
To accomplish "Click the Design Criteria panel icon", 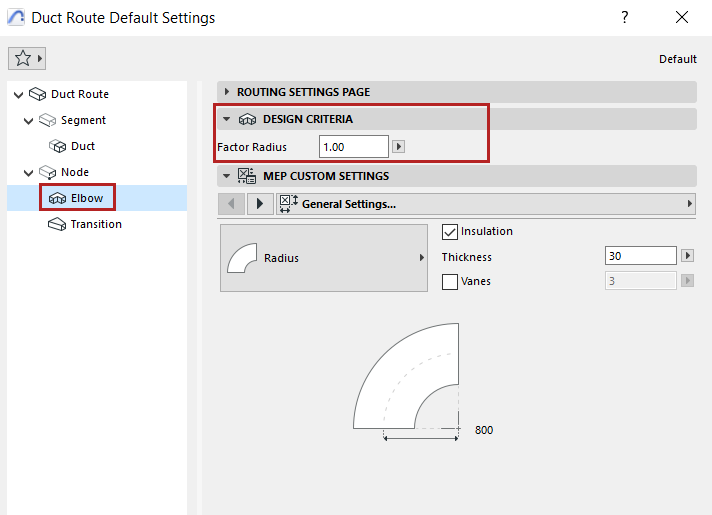I will (x=247, y=119).
